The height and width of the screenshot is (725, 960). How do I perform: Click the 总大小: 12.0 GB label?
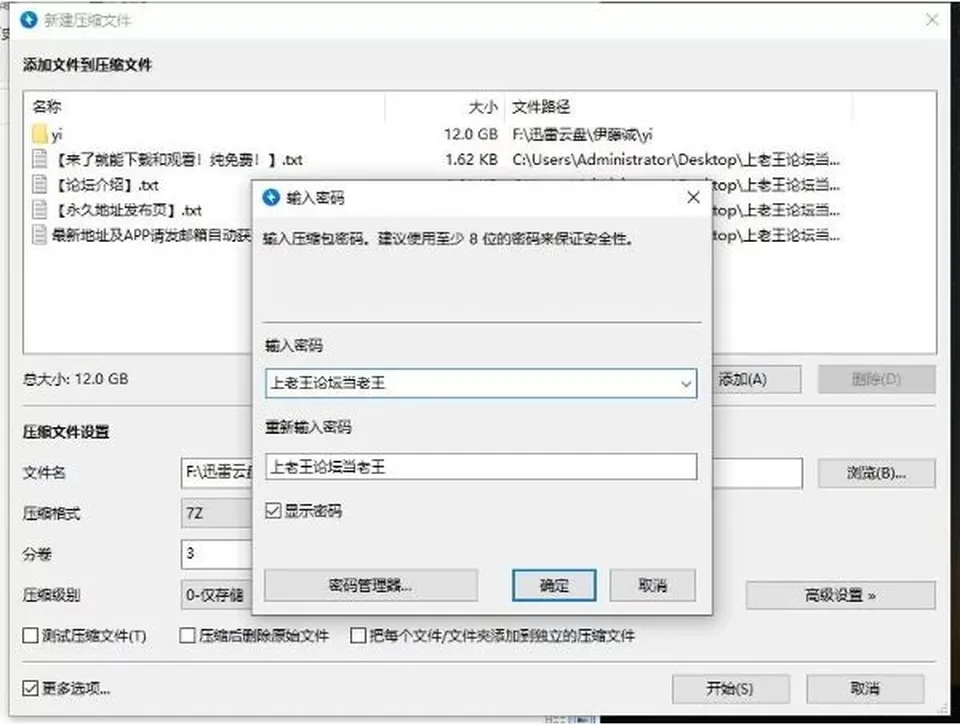(x=75, y=379)
